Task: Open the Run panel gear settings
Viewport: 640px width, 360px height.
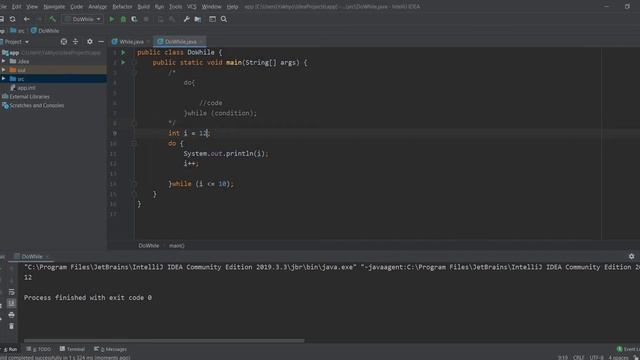Action: (x=631, y=256)
